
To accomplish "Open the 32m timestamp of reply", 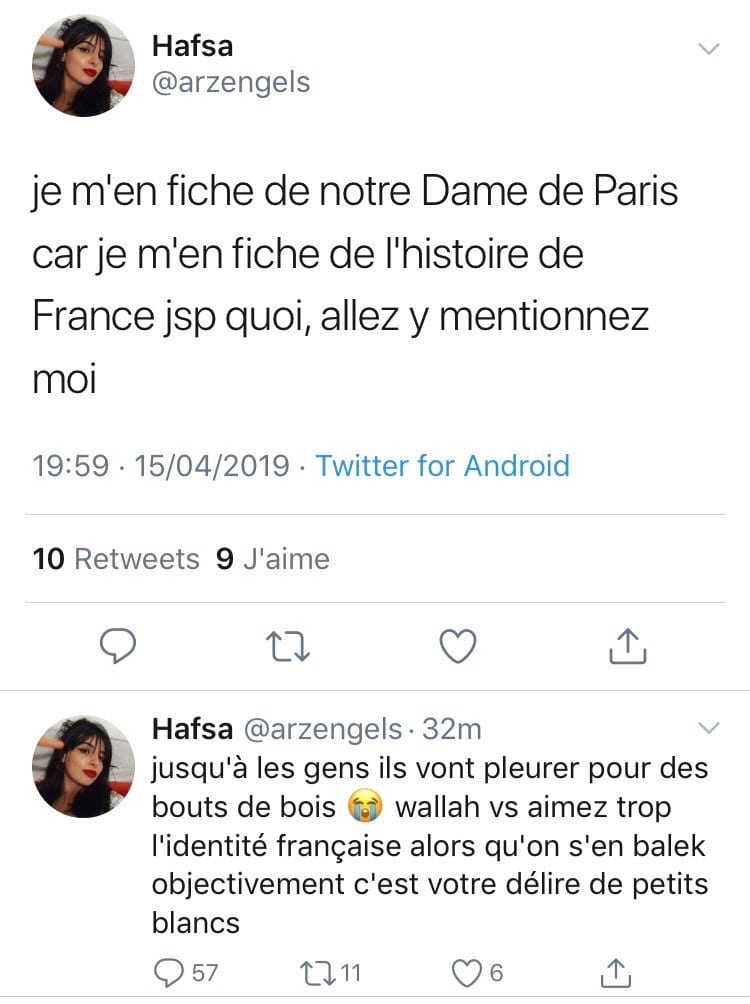I will pyautogui.click(x=452, y=729).
